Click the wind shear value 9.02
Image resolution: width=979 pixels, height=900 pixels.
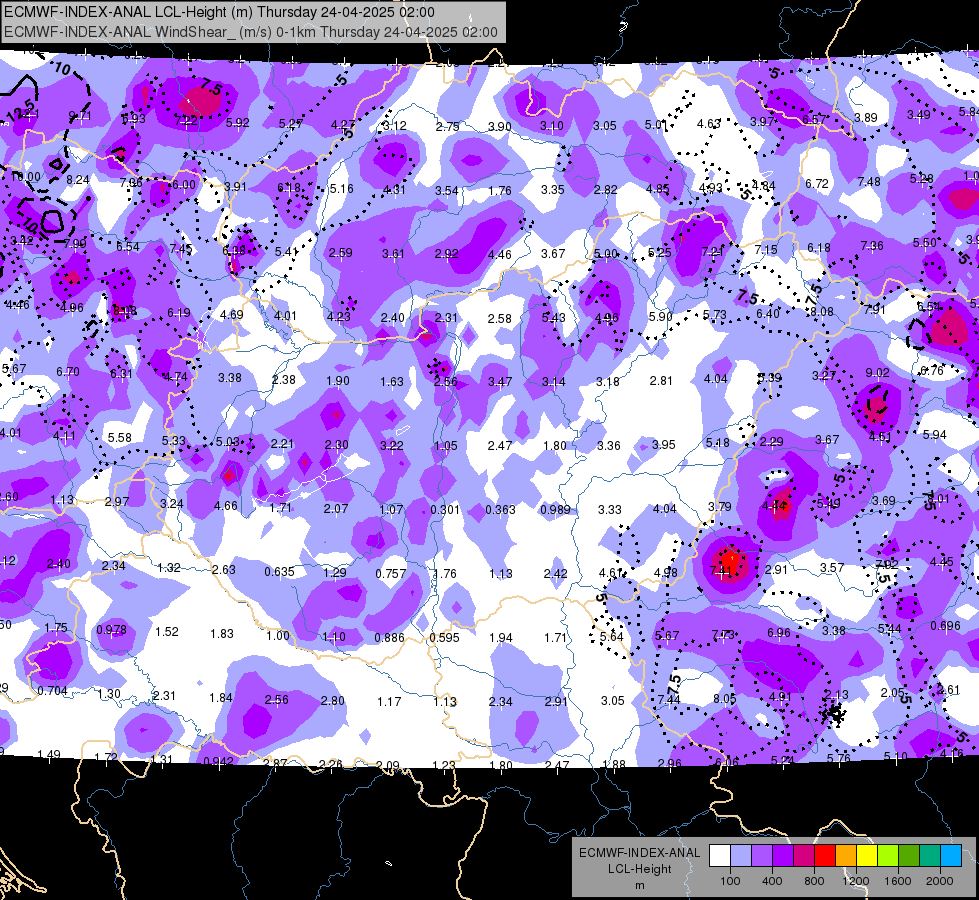pos(877,373)
